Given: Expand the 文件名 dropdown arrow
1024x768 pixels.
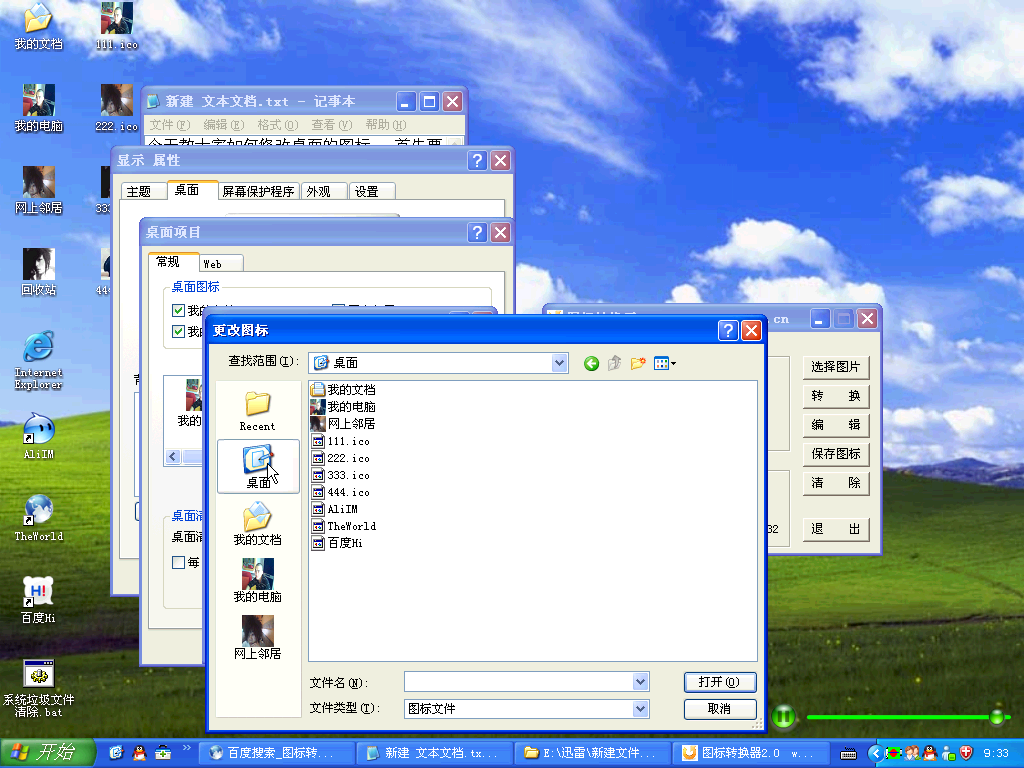Looking at the screenshot, I should (x=641, y=682).
